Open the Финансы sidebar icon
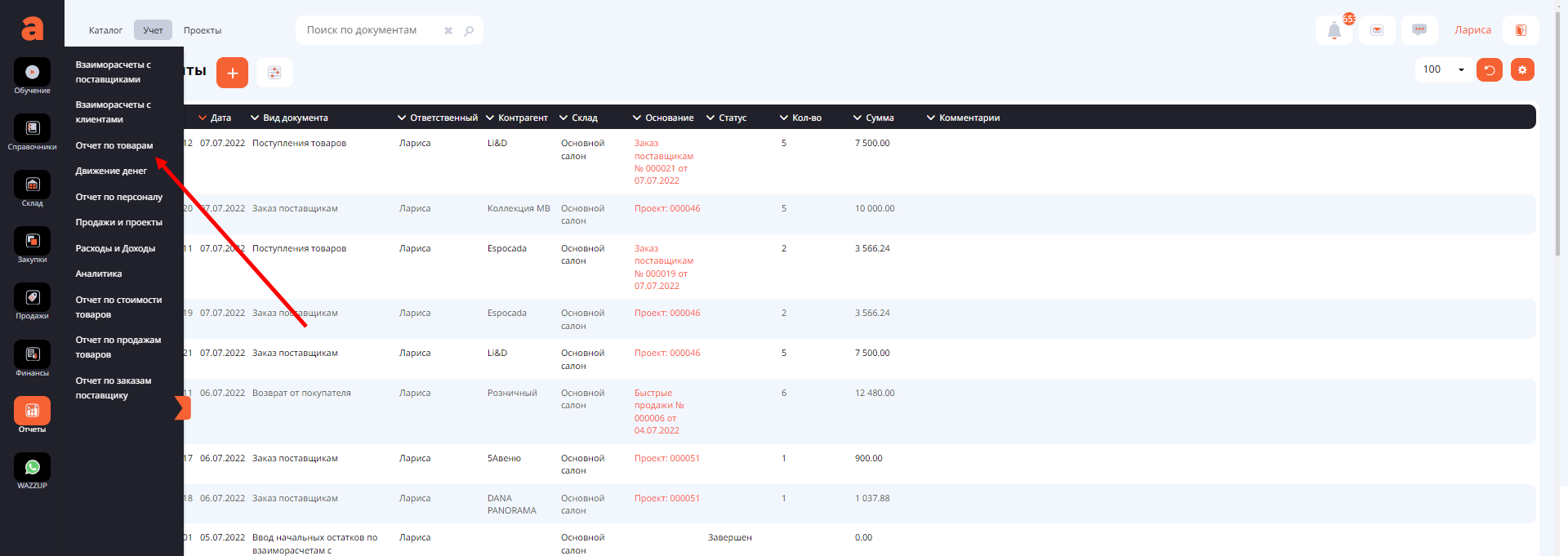The width and height of the screenshot is (1568, 556). click(32, 358)
